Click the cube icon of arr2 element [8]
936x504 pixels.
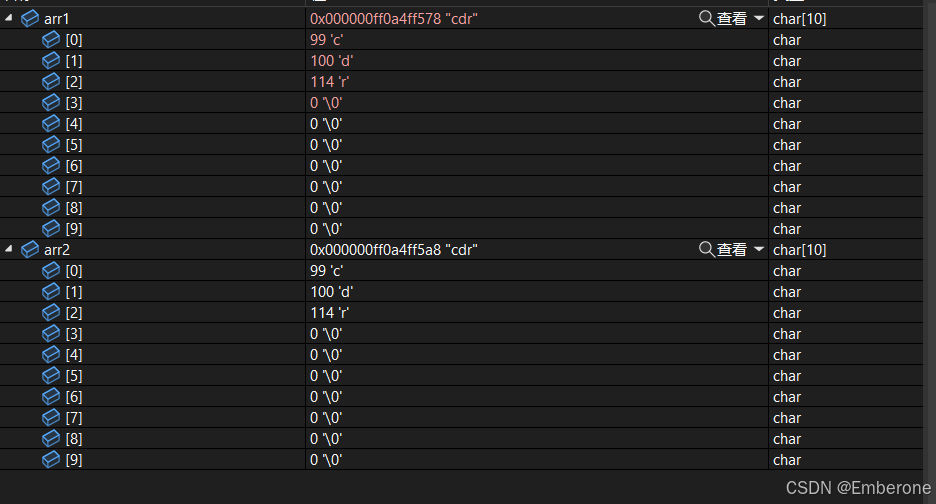pyautogui.click(x=51, y=438)
